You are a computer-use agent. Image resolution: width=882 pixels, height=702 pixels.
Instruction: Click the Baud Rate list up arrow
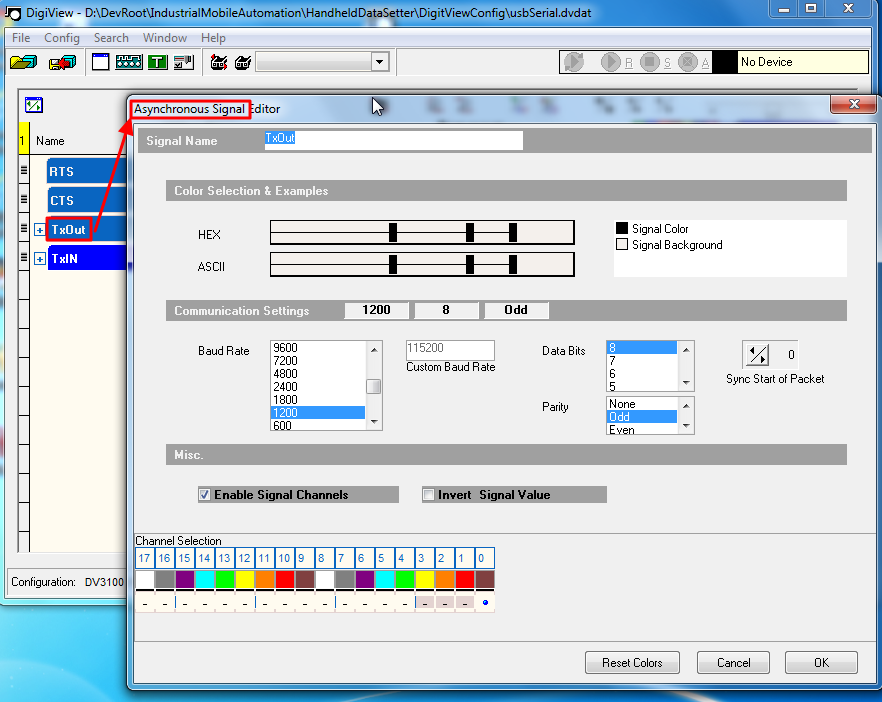coord(374,349)
